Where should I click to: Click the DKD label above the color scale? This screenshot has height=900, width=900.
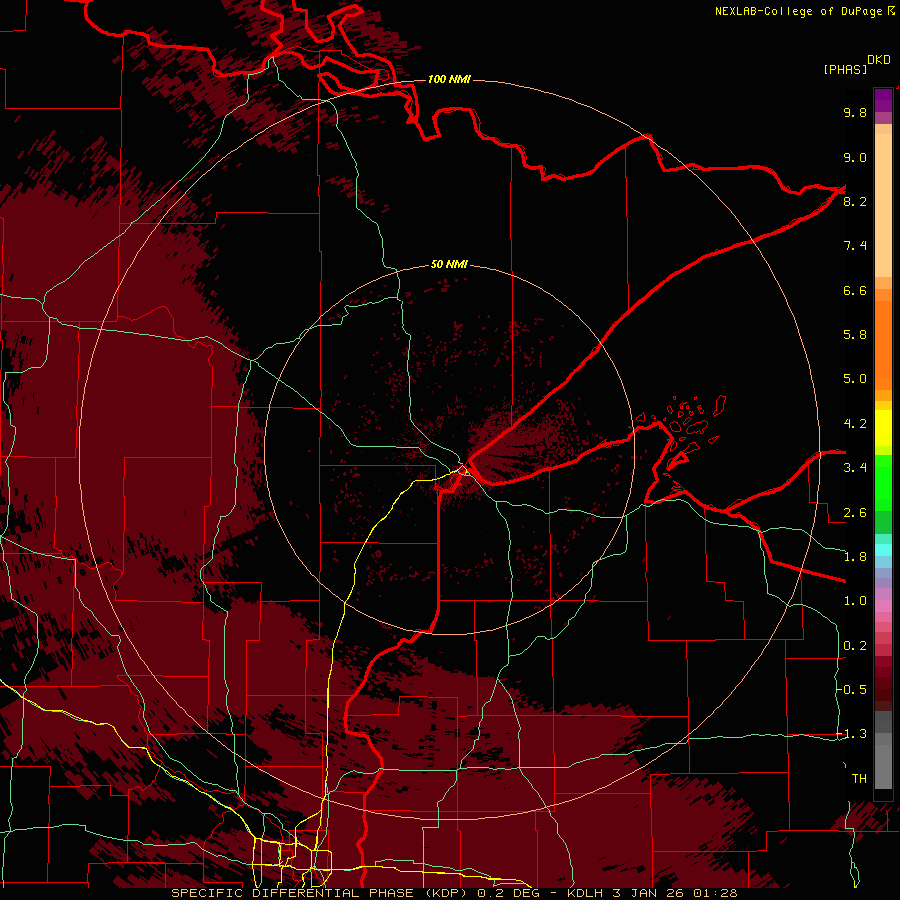pyautogui.click(x=879, y=60)
